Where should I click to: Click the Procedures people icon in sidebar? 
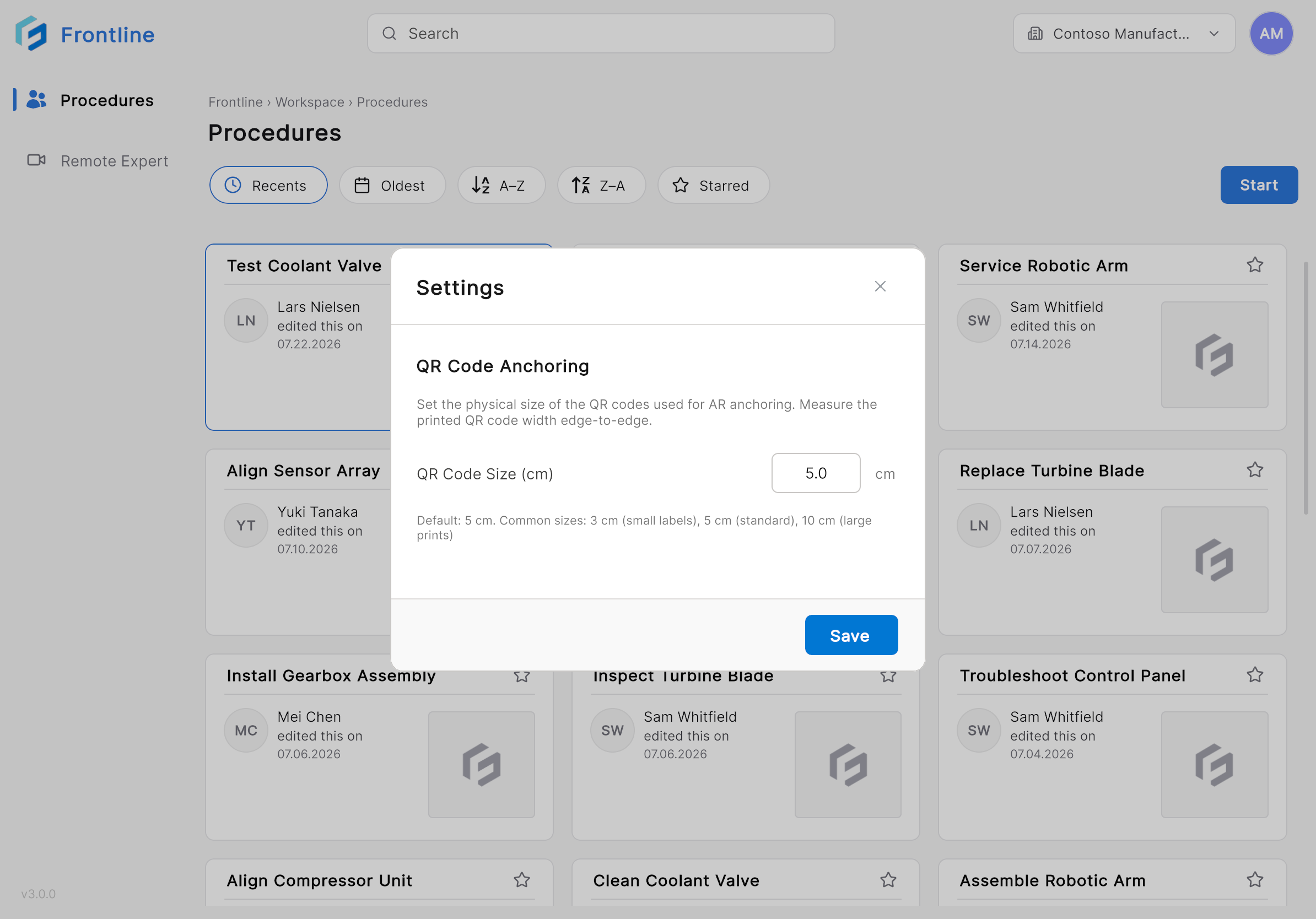[37, 100]
